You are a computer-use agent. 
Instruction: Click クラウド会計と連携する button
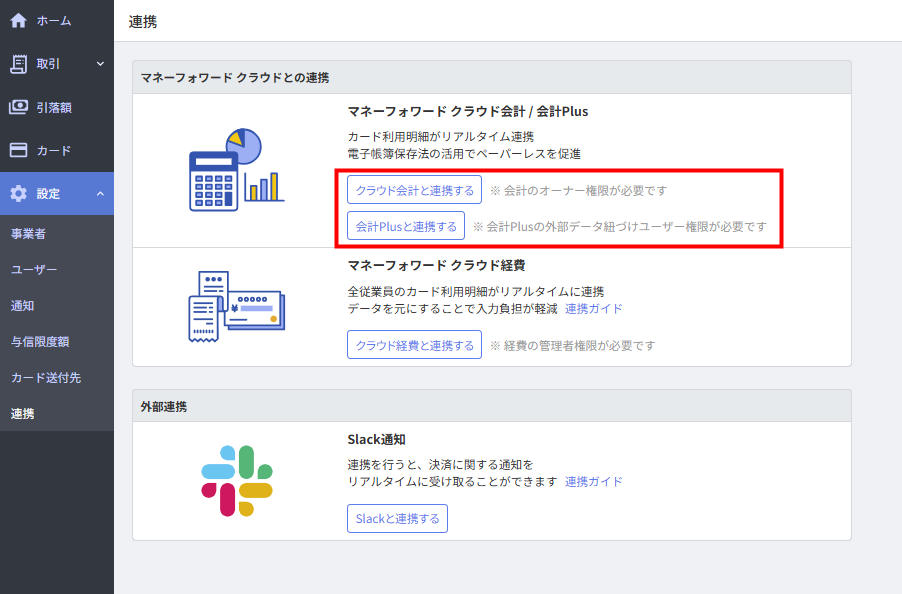coord(414,190)
